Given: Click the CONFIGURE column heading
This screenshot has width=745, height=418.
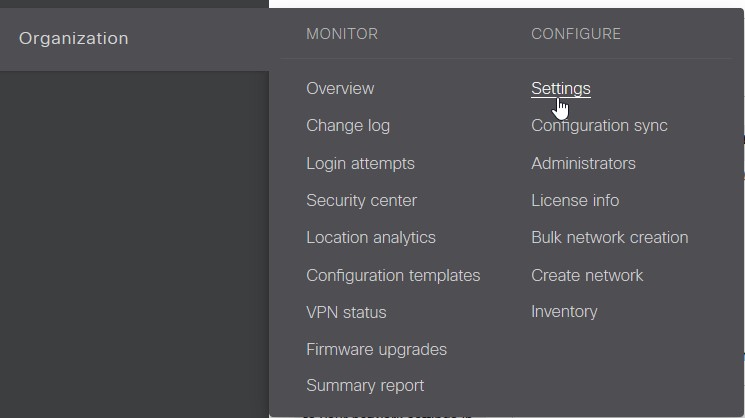Looking at the screenshot, I should coord(576,34).
